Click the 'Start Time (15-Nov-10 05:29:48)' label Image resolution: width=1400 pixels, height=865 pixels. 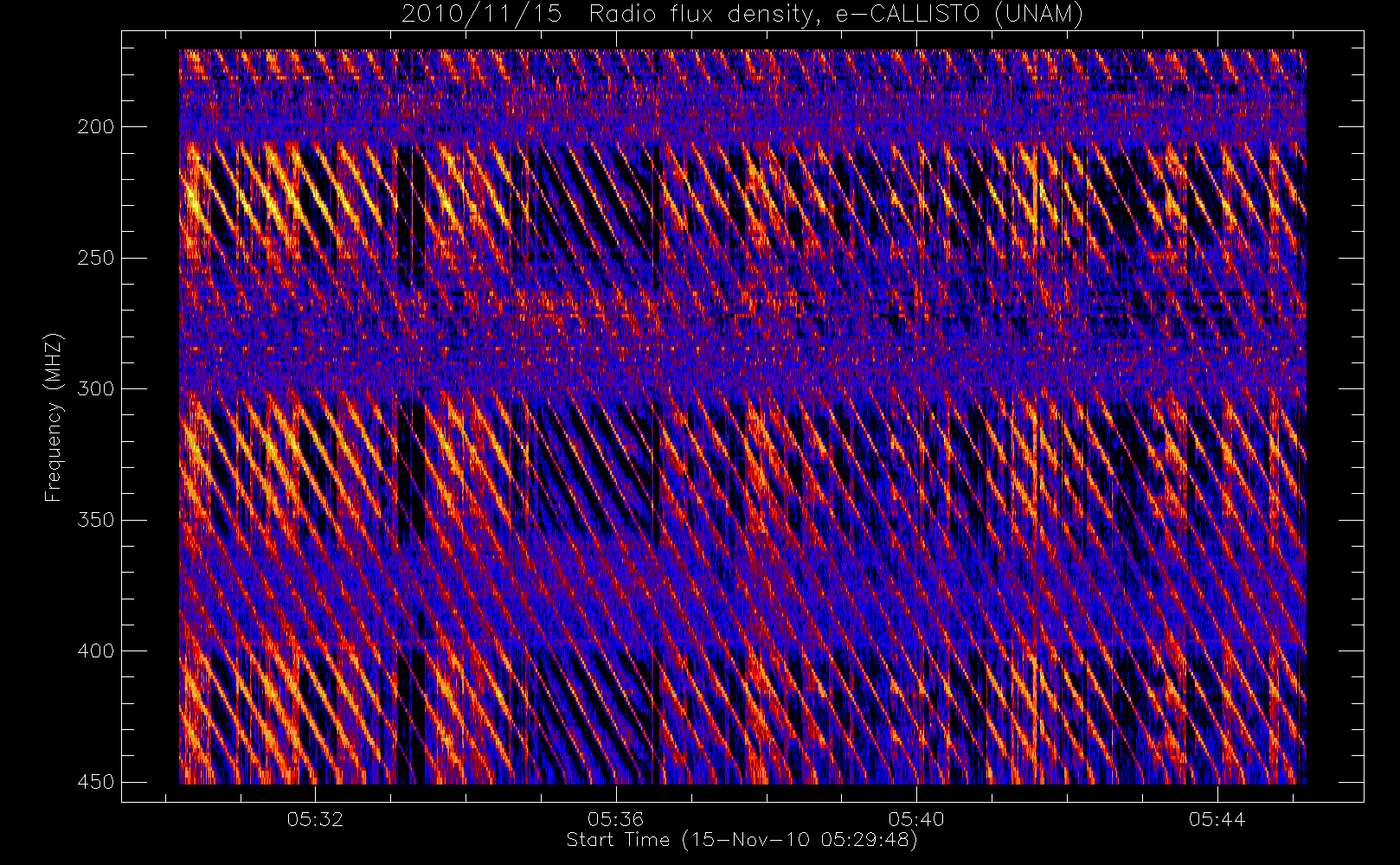(742, 840)
